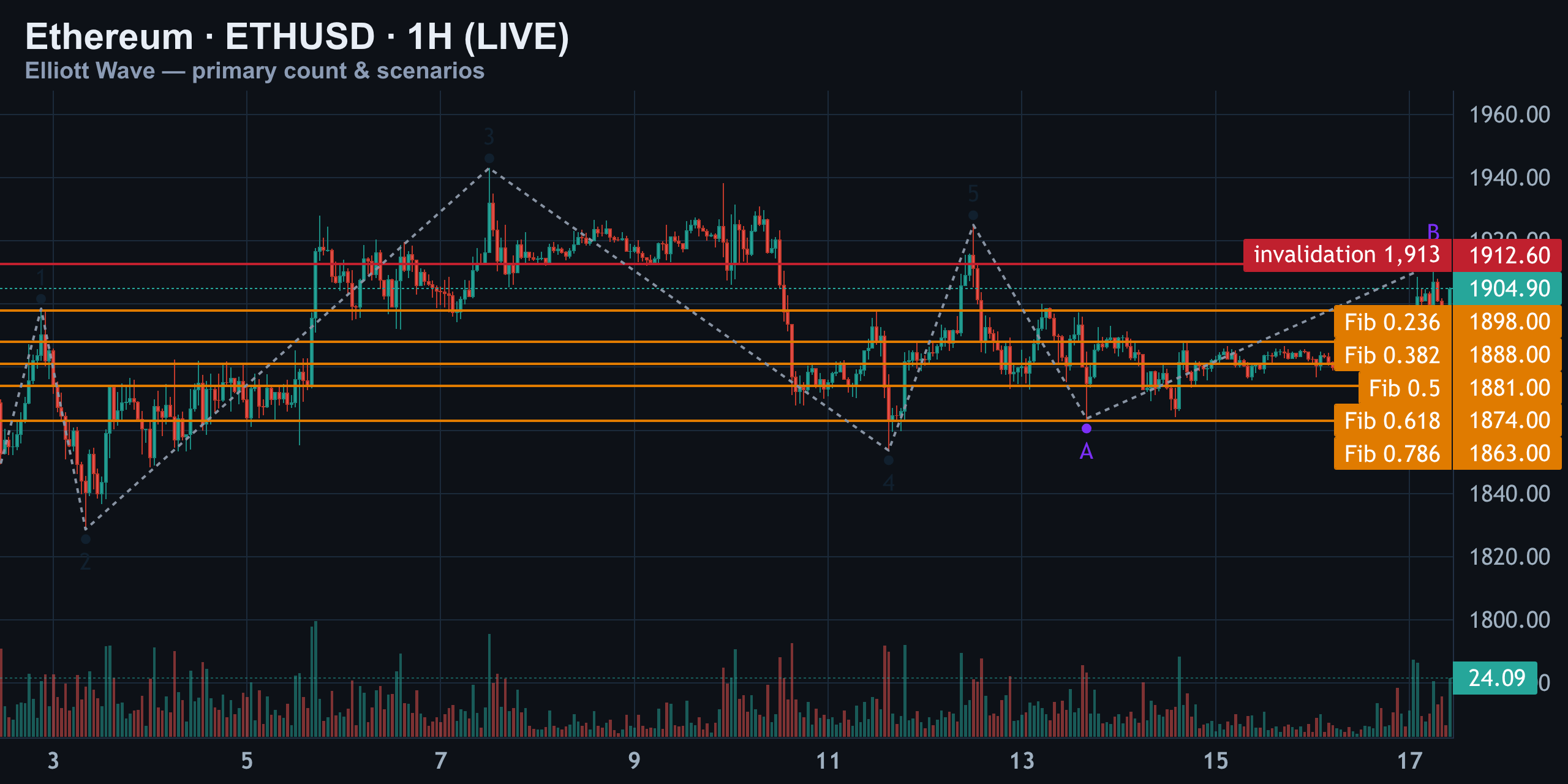Select the wave 1 pivot dot

(x=41, y=299)
